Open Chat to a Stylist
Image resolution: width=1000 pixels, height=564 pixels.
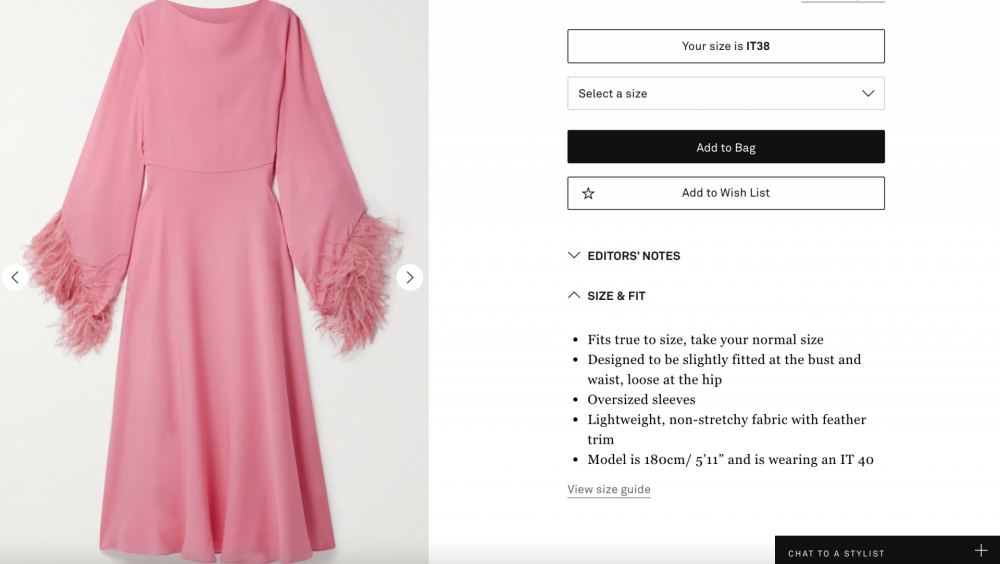pyautogui.click(x=836, y=552)
